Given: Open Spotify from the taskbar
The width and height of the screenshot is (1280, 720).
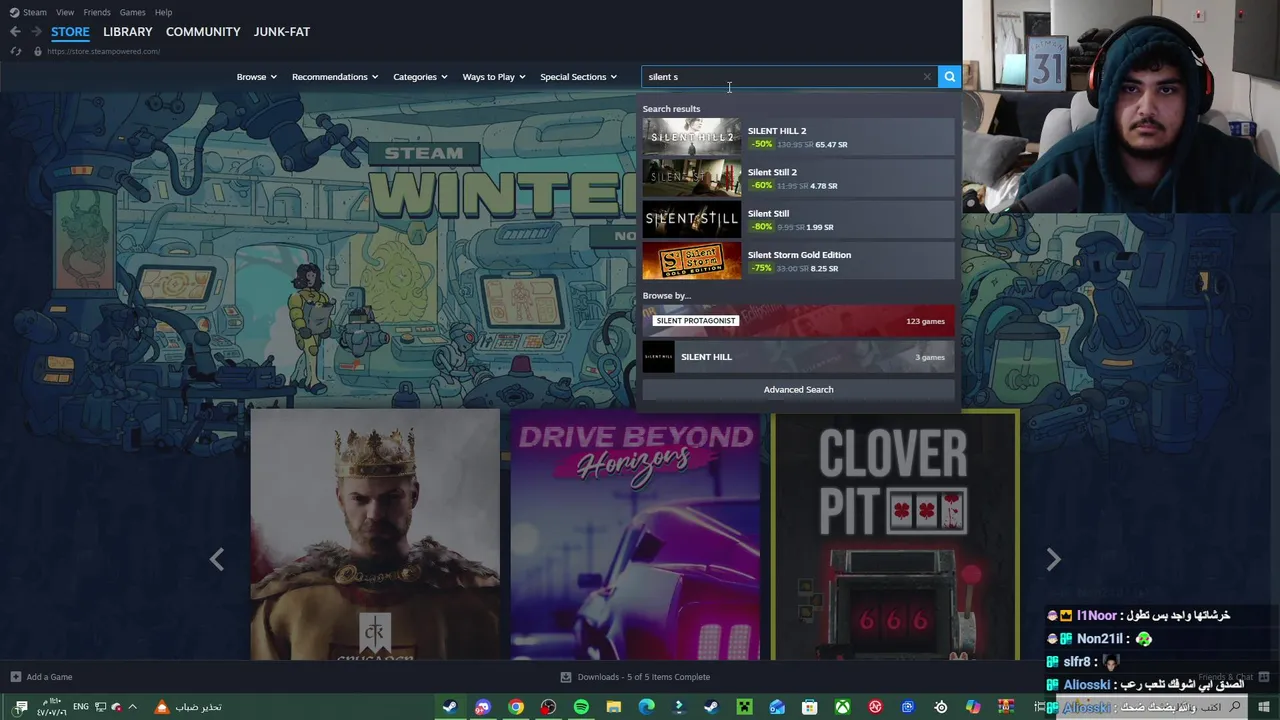Looking at the screenshot, I should pos(581,707).
